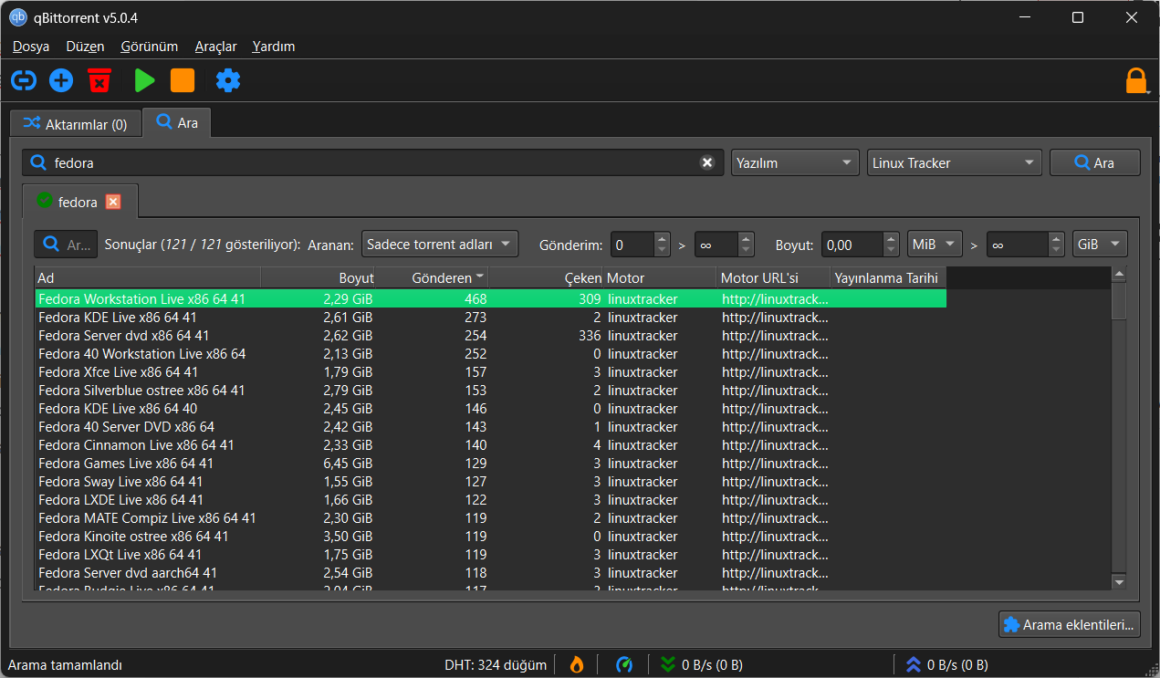Open the Araçlar menu
Viewport: 1160px width, 678px height.
click(215, 47)
